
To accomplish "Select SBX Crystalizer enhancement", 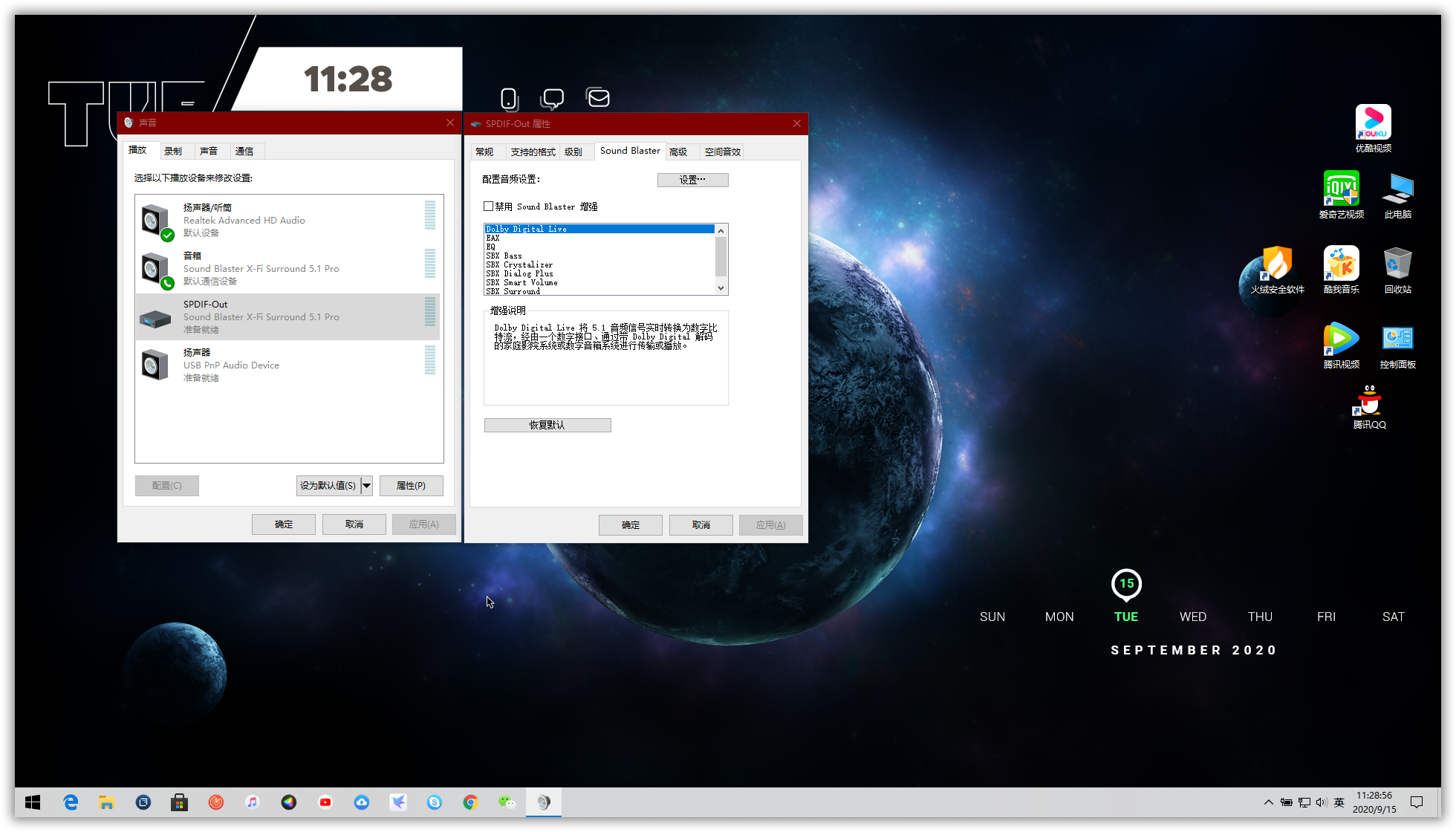I will tap(599, 264).
